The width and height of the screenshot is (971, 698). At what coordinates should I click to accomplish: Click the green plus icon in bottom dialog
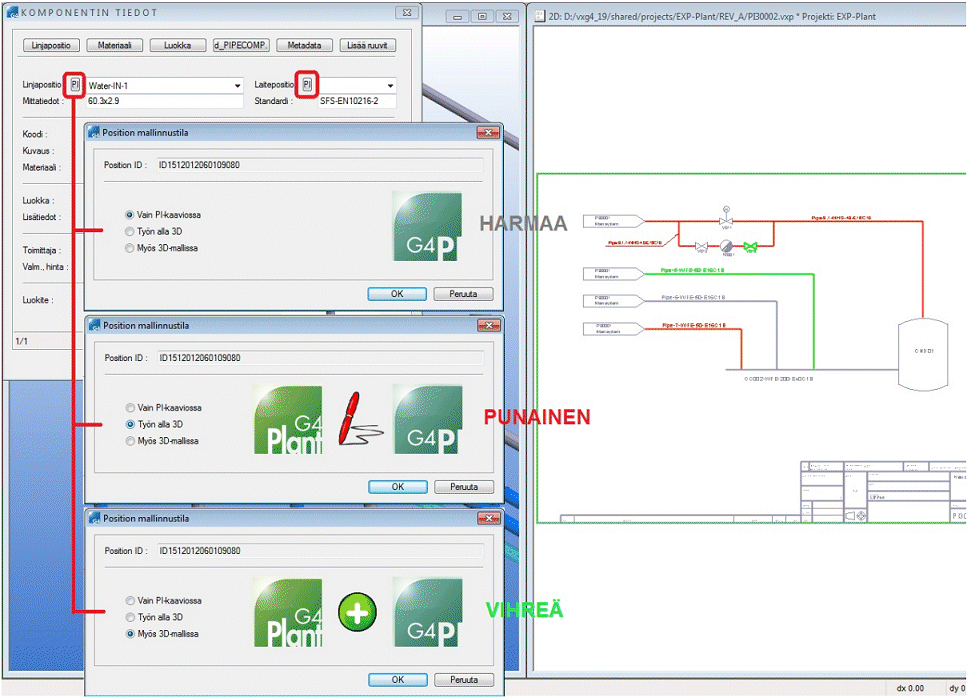coord(357,613)
